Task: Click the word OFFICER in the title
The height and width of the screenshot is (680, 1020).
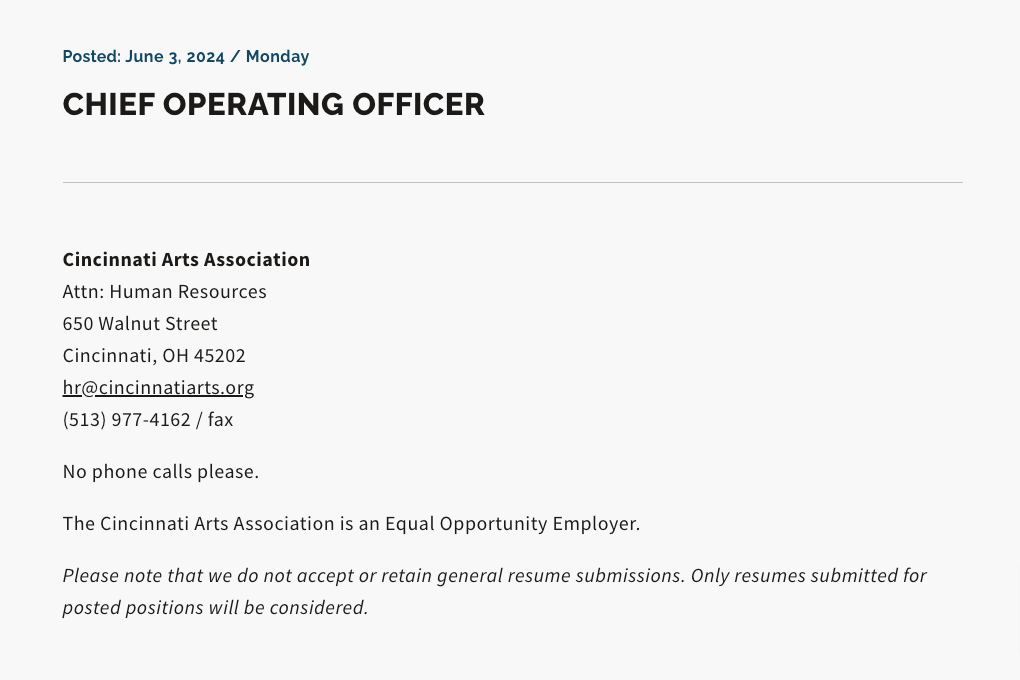Action: (x=418, y=104)
